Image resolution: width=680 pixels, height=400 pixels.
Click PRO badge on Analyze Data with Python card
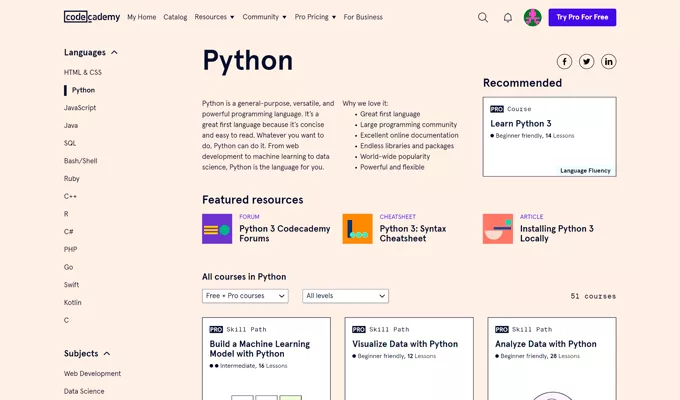501,329
